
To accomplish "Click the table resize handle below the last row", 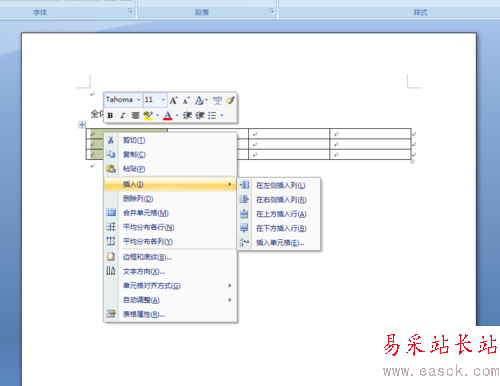I will [x=412, y=162].
